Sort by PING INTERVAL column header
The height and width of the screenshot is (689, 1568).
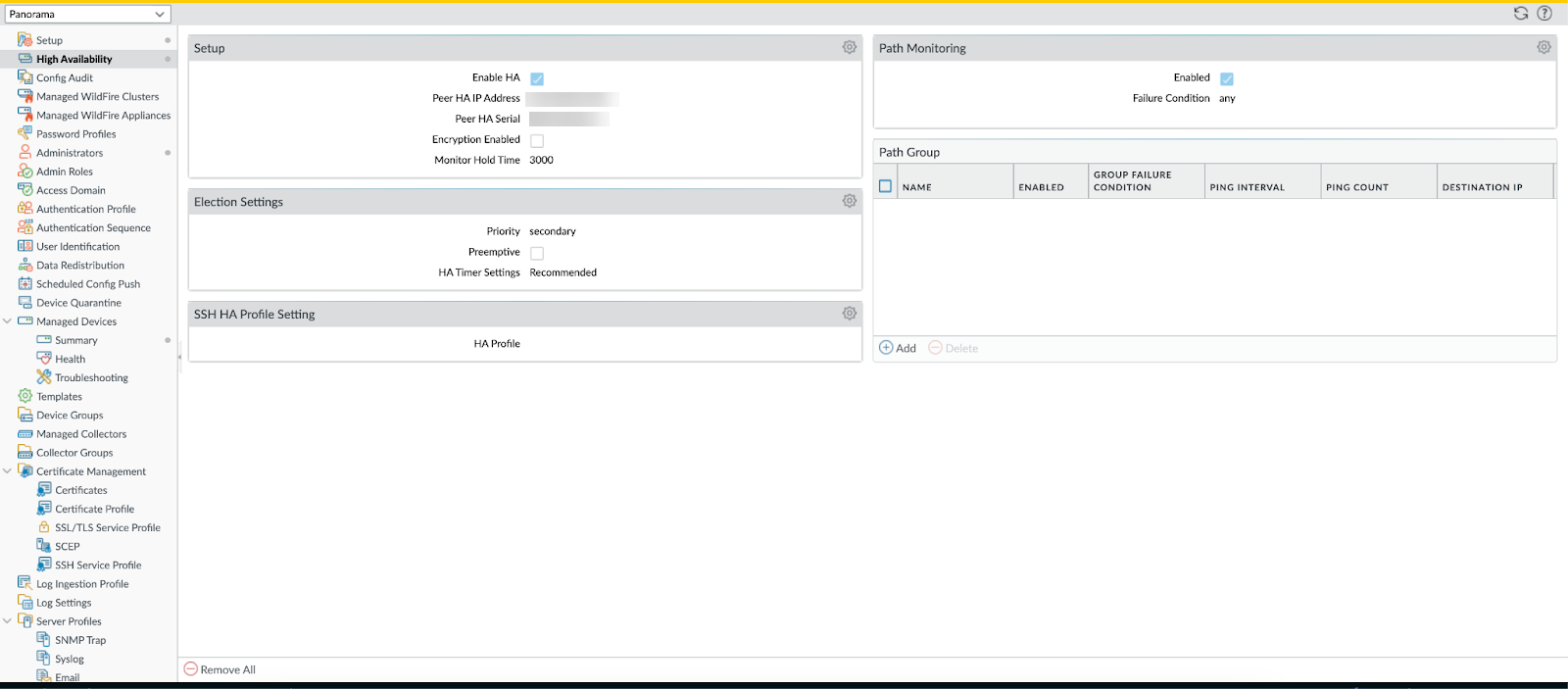(x=1262, y=181)
